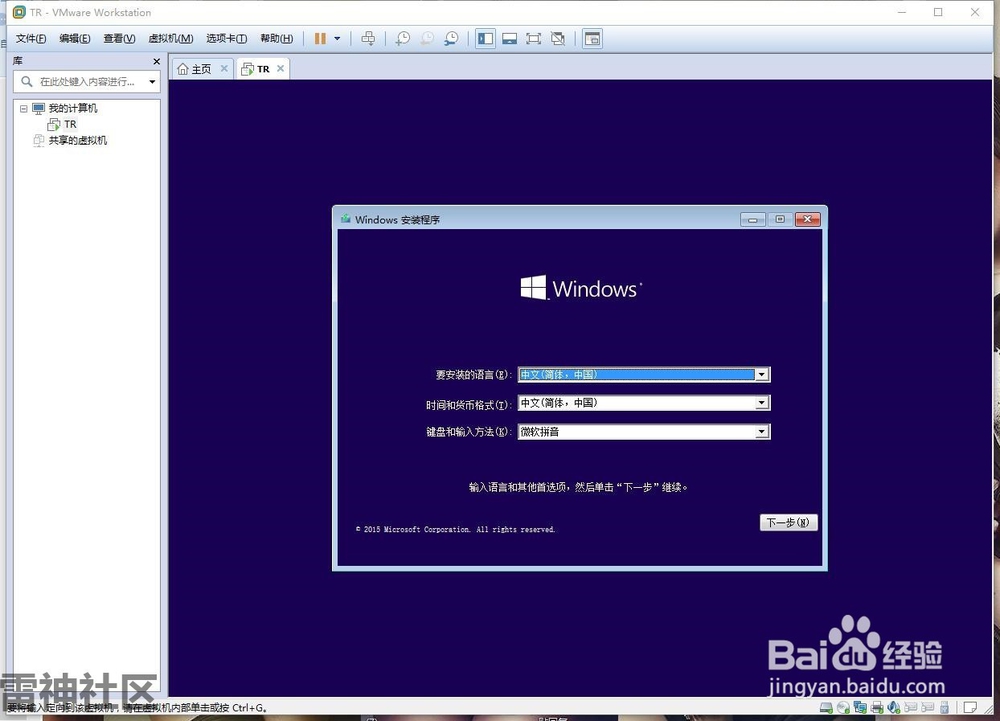The width and height of the screenshot is (1000, 721).
Task: Open the snapshot manager icon
Action: click(451, 39)
